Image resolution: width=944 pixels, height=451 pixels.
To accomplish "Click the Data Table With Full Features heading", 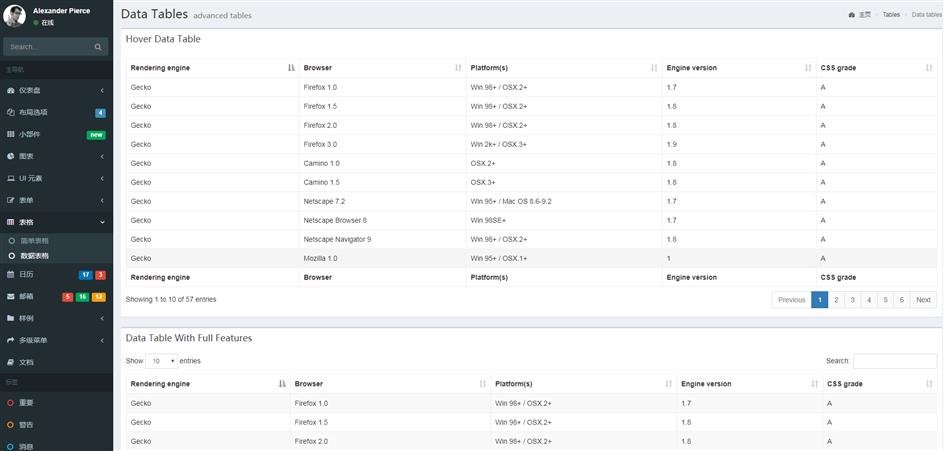I will pyautogui.click(x=189, y=338).
